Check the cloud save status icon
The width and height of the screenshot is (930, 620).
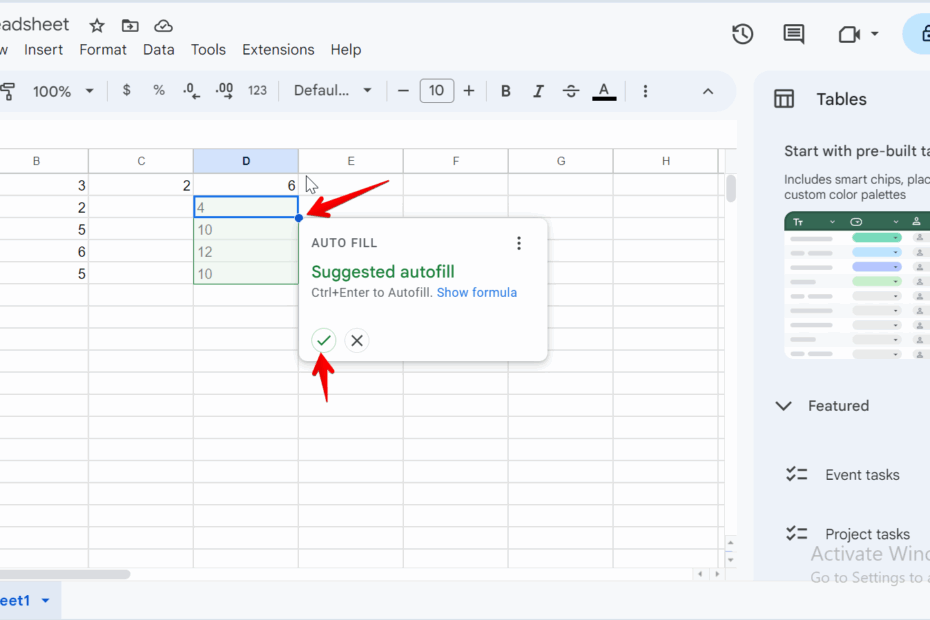tap(163, 26)
